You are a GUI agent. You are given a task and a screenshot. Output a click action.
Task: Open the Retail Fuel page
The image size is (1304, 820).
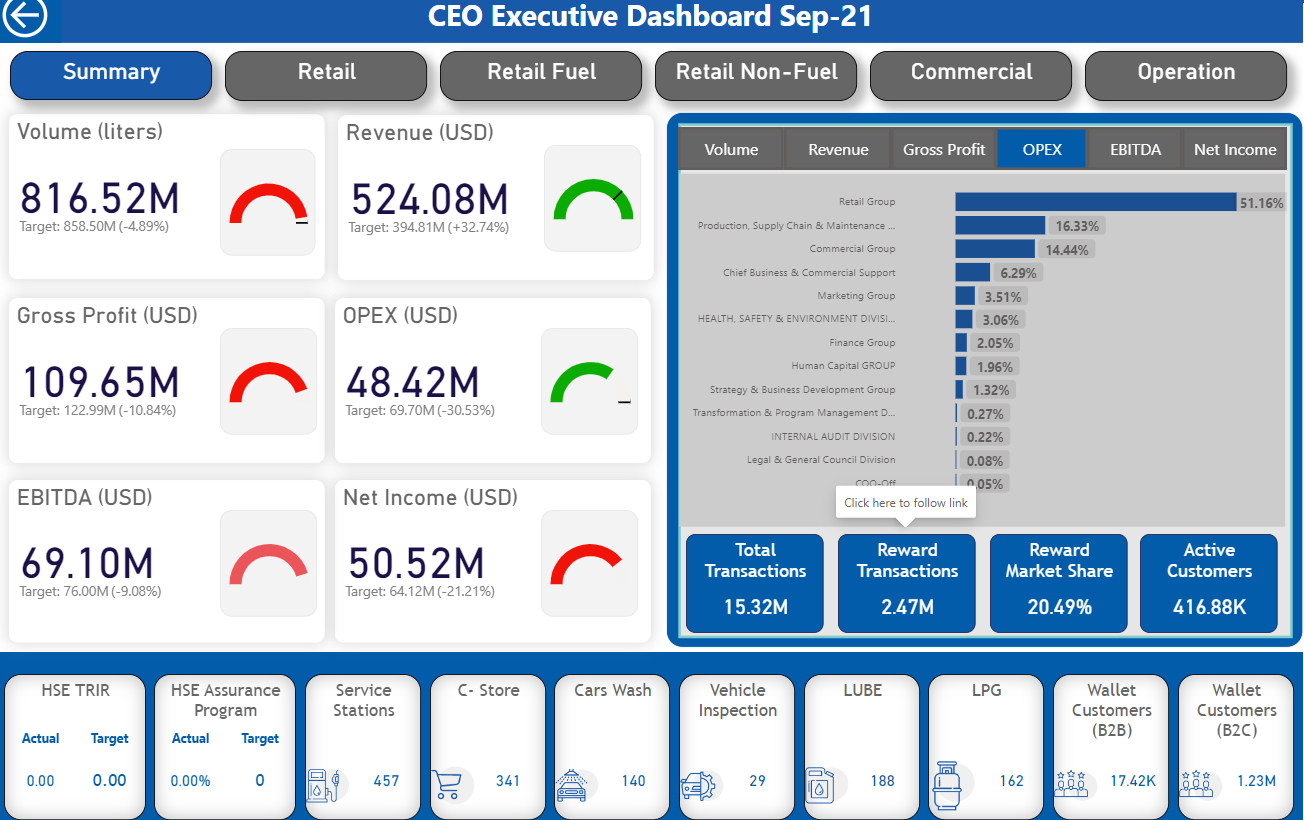(541, 73)
